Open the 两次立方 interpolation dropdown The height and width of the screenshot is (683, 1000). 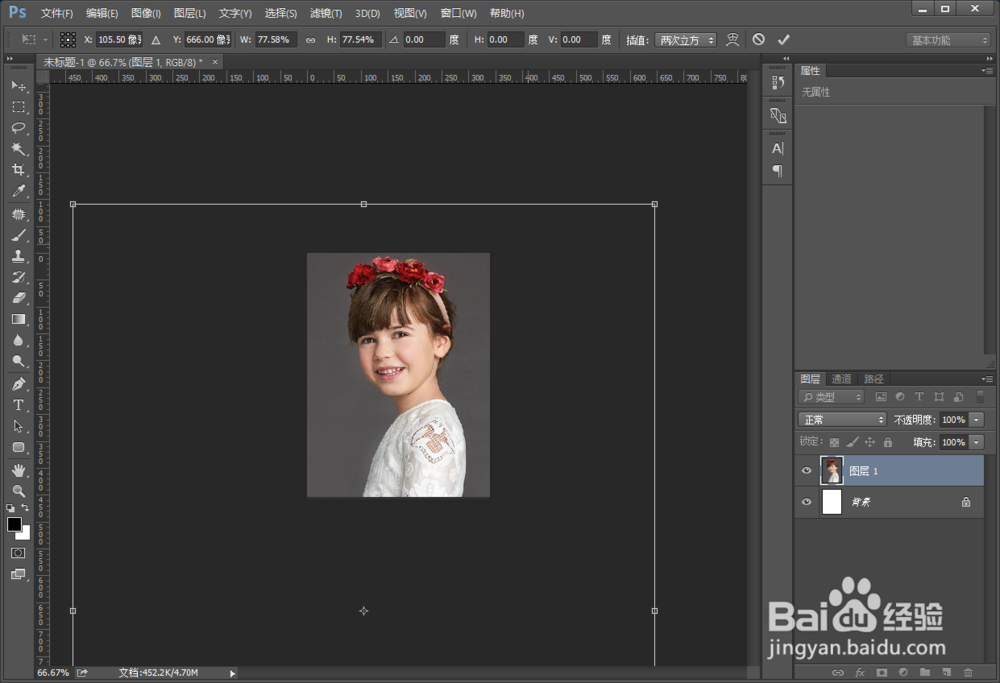coord(685,40)
